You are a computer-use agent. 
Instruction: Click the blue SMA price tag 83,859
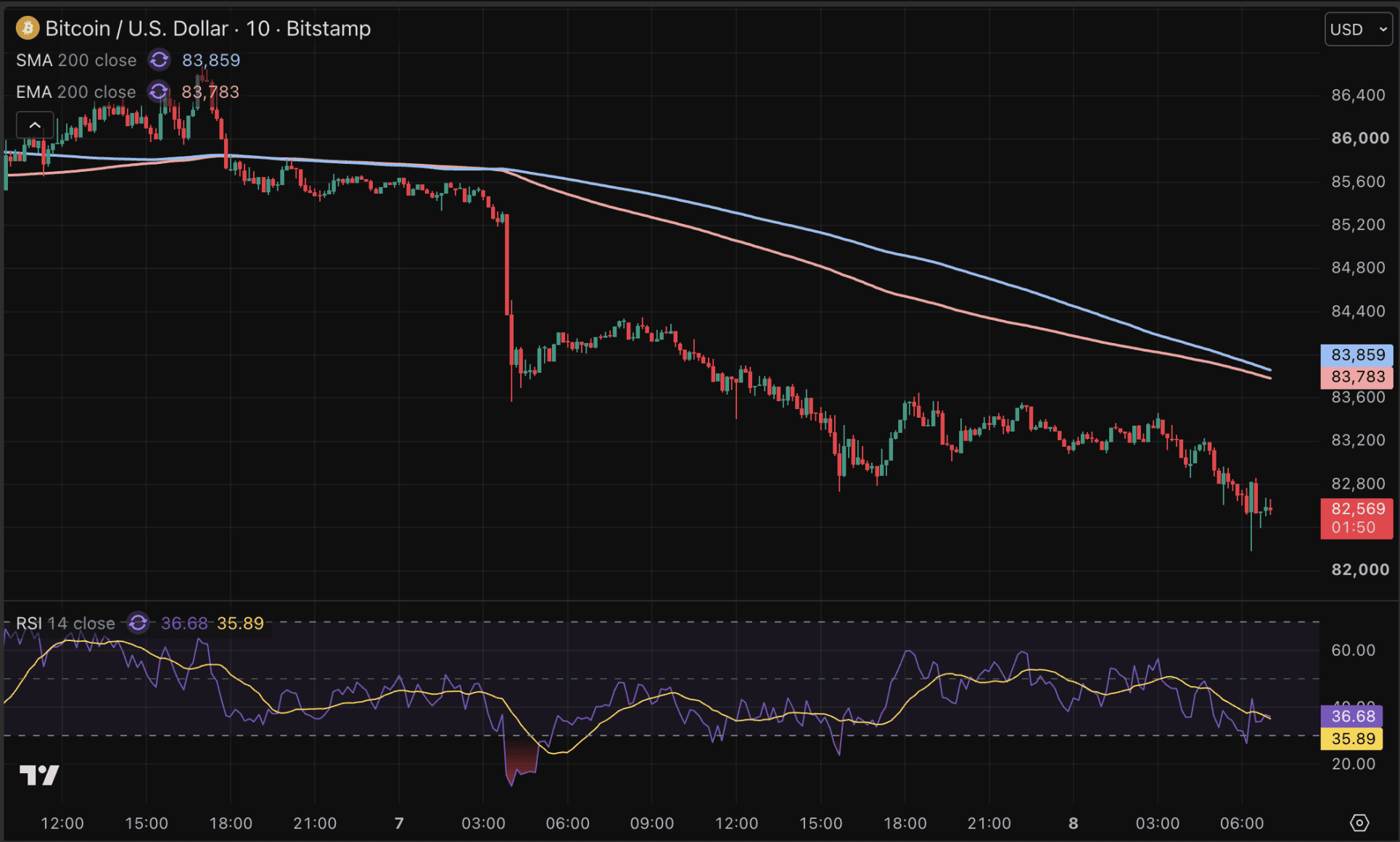(1356, 355)
